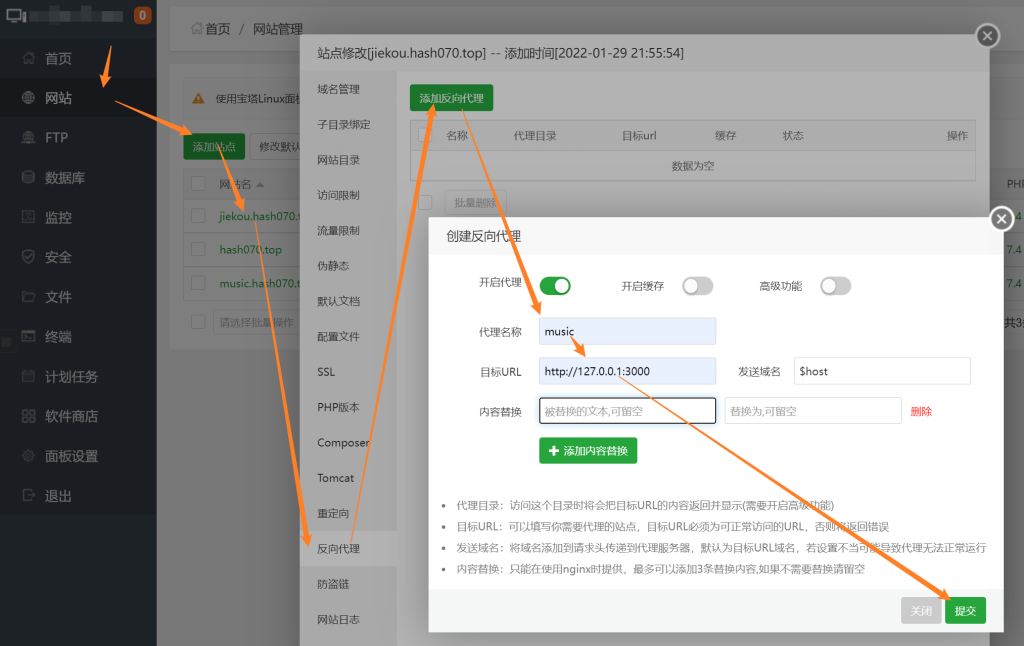
Task: Open the jiekou.hash070 site link
Action: pyautogui.click(x=260, y=216)
